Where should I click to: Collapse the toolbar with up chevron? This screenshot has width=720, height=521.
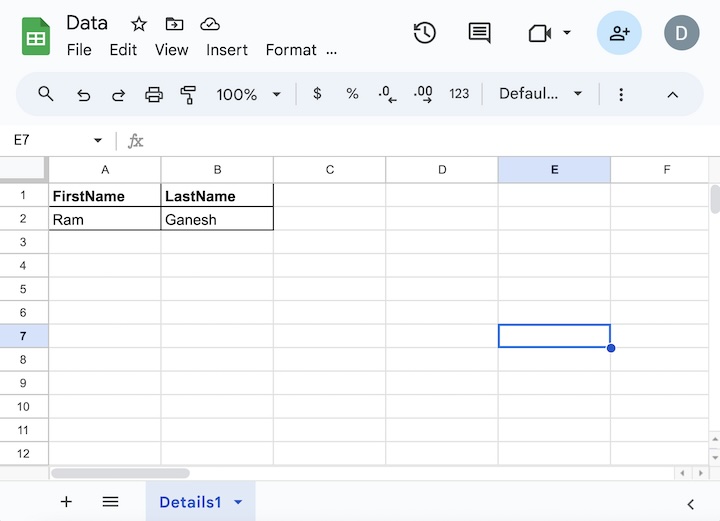[673, 94]
